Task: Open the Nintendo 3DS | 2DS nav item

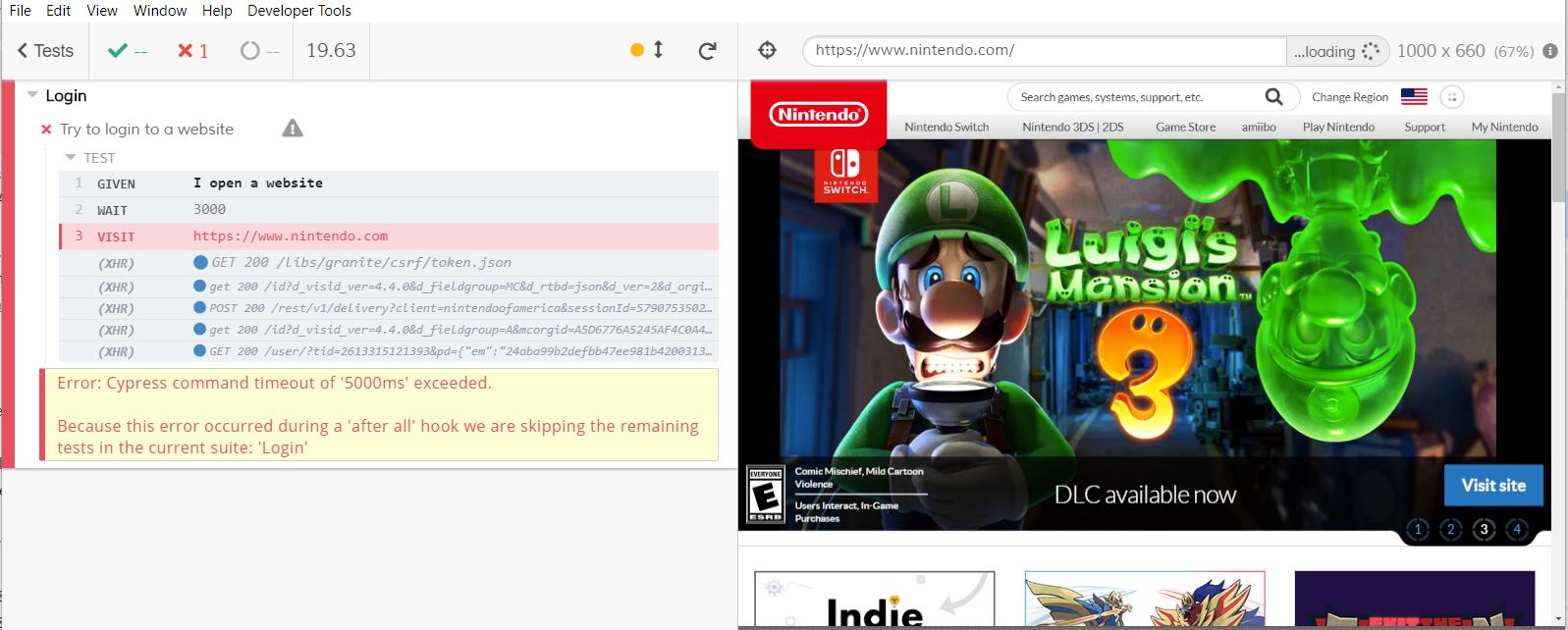Action: point(1072,127)
